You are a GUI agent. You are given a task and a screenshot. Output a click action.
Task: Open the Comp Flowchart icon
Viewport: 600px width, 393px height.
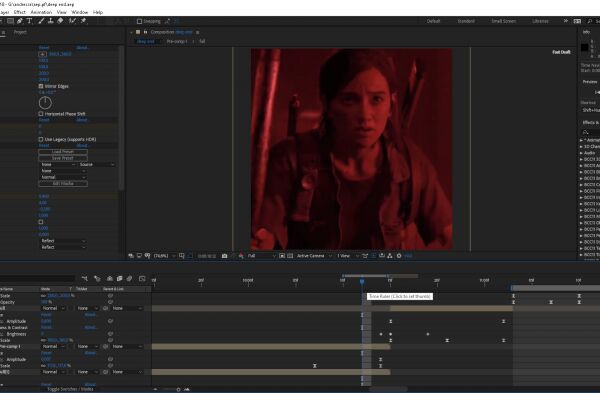pyautogui.click(x=390, y=256)
